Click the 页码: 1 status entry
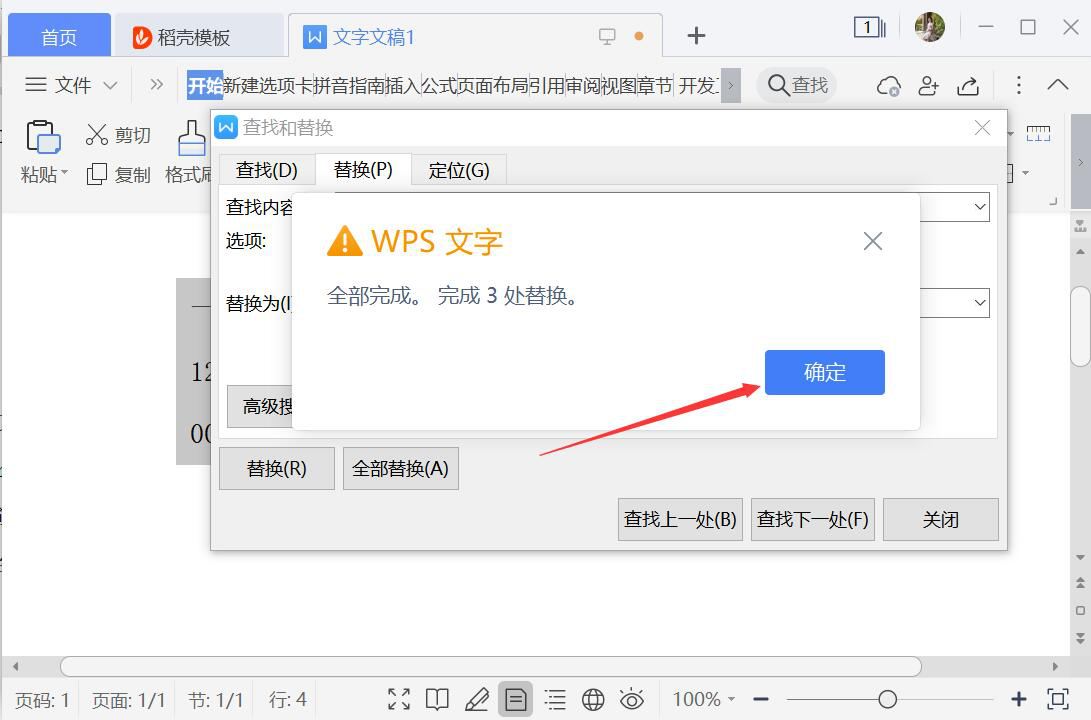The image size is (1091, 720). tap(42, 700)
